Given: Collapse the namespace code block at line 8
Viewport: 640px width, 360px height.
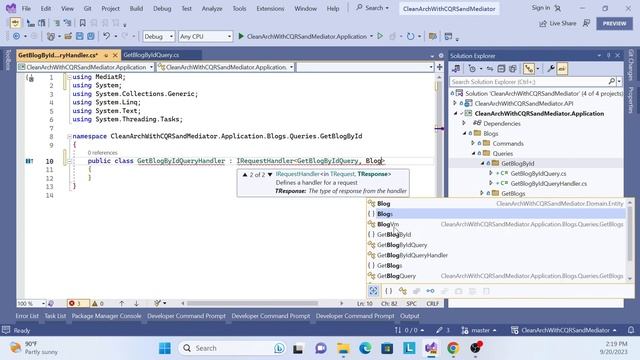Looking at the screenshot, I should [x=69, y=136].
